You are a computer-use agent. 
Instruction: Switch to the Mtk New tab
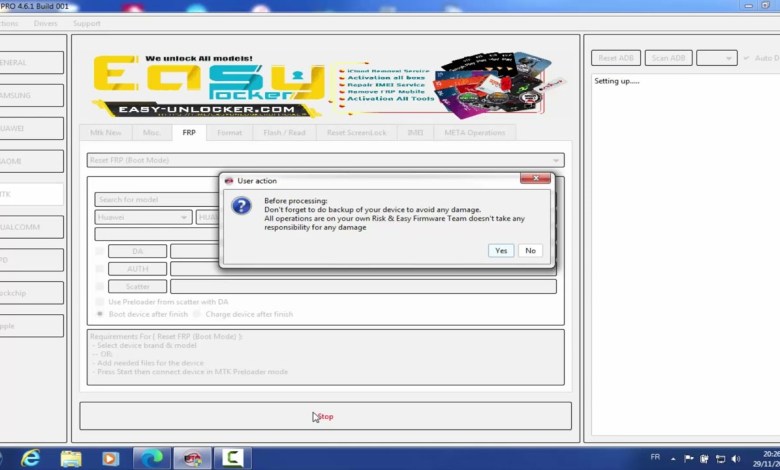coord(105,133)
